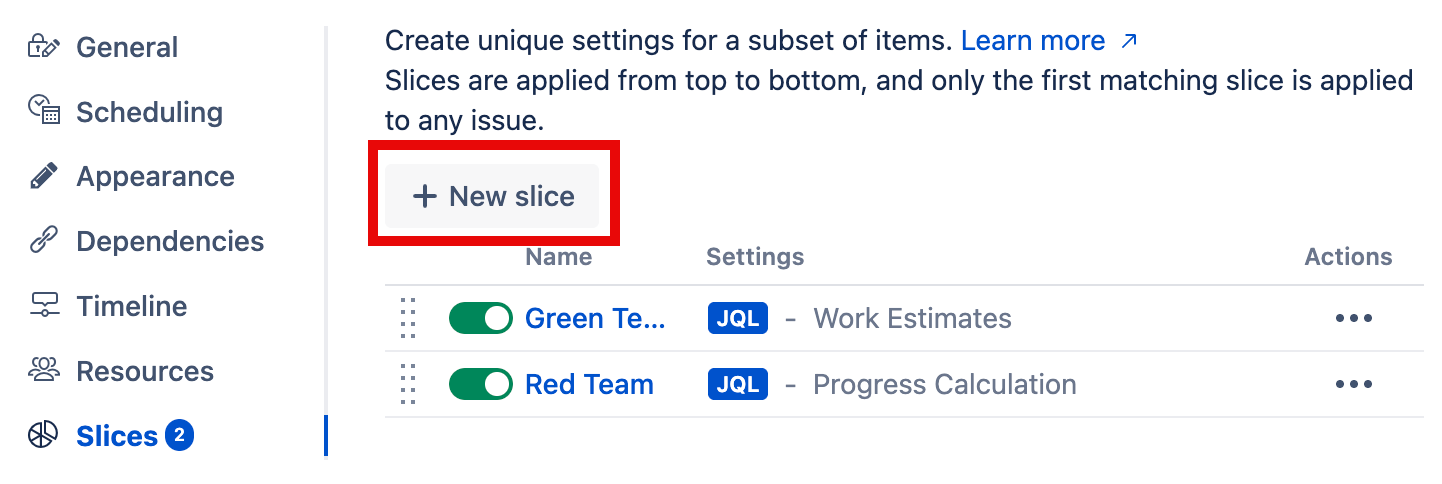Click the Resources people icon
This screenshot has height=484, width=1442.
[x=44, y=371]
